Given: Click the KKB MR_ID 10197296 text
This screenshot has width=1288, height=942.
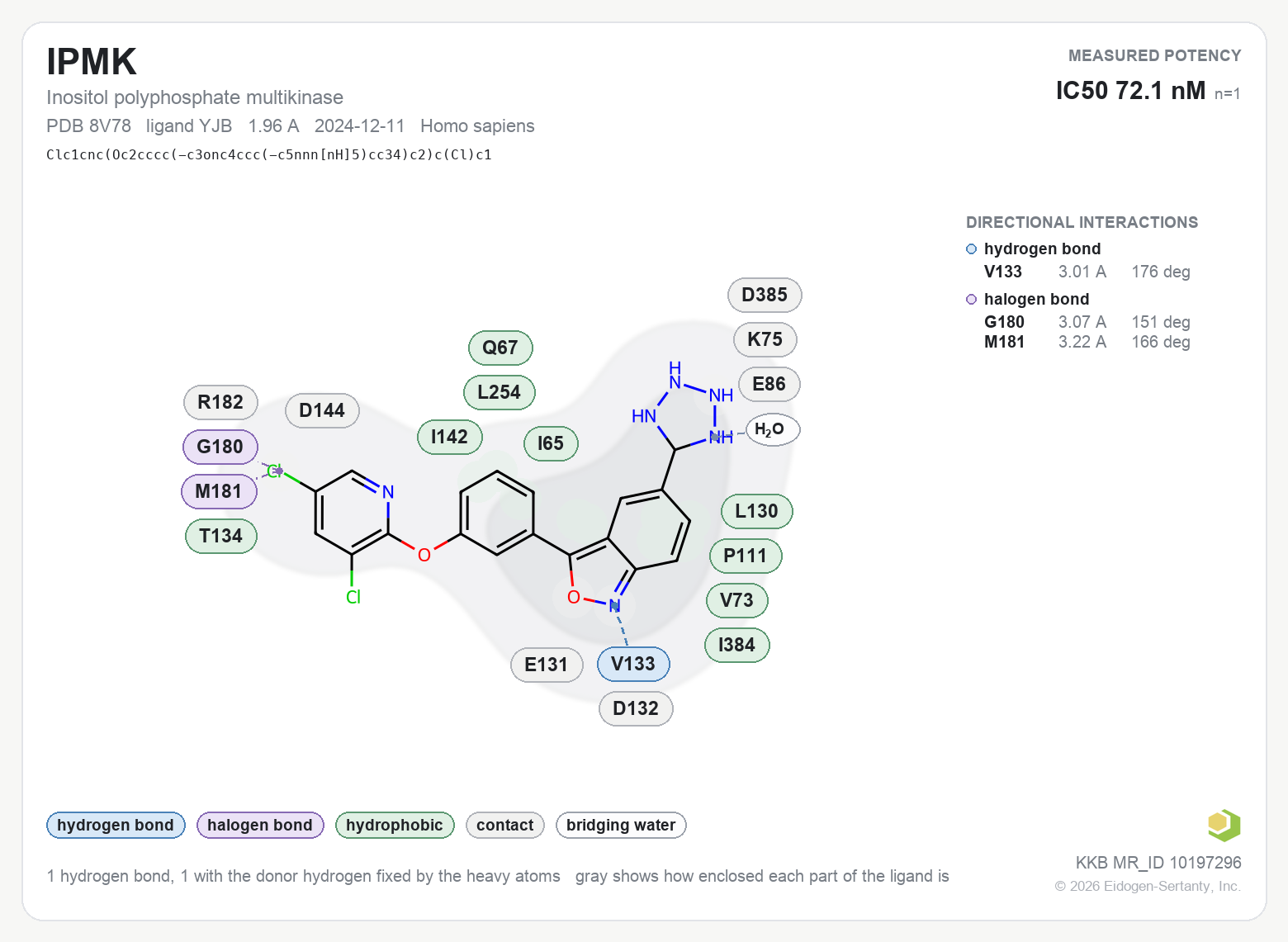Looking at the screenshot, I should [x=1158, y=863].
